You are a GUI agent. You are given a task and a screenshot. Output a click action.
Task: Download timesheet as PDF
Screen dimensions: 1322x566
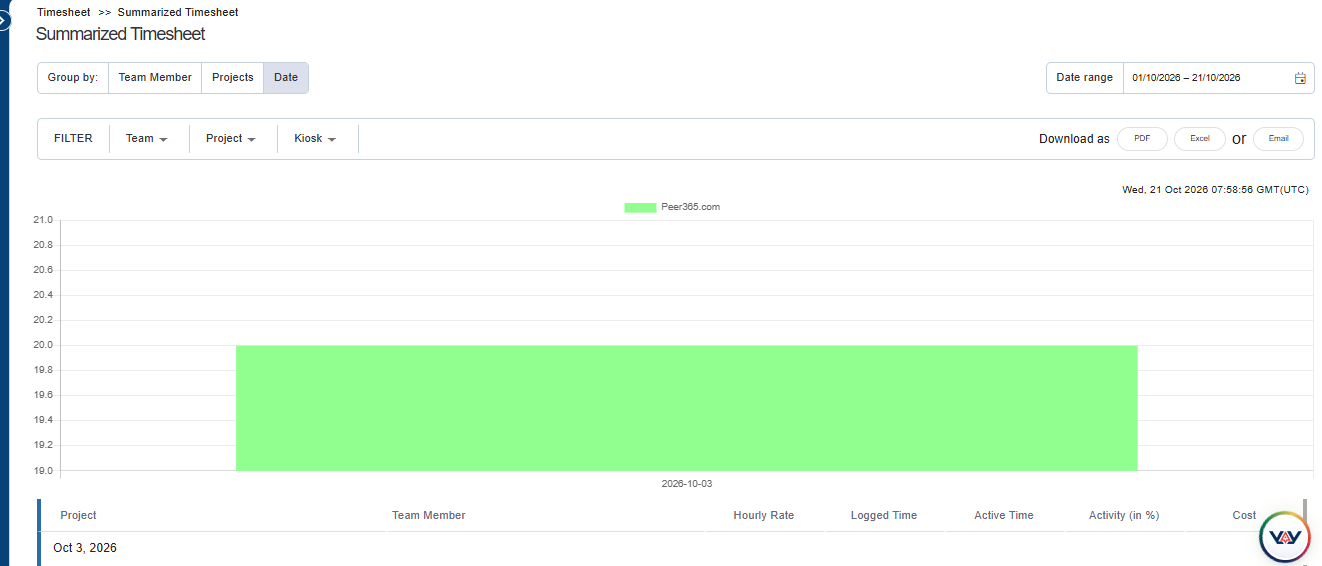(1142, 139)
